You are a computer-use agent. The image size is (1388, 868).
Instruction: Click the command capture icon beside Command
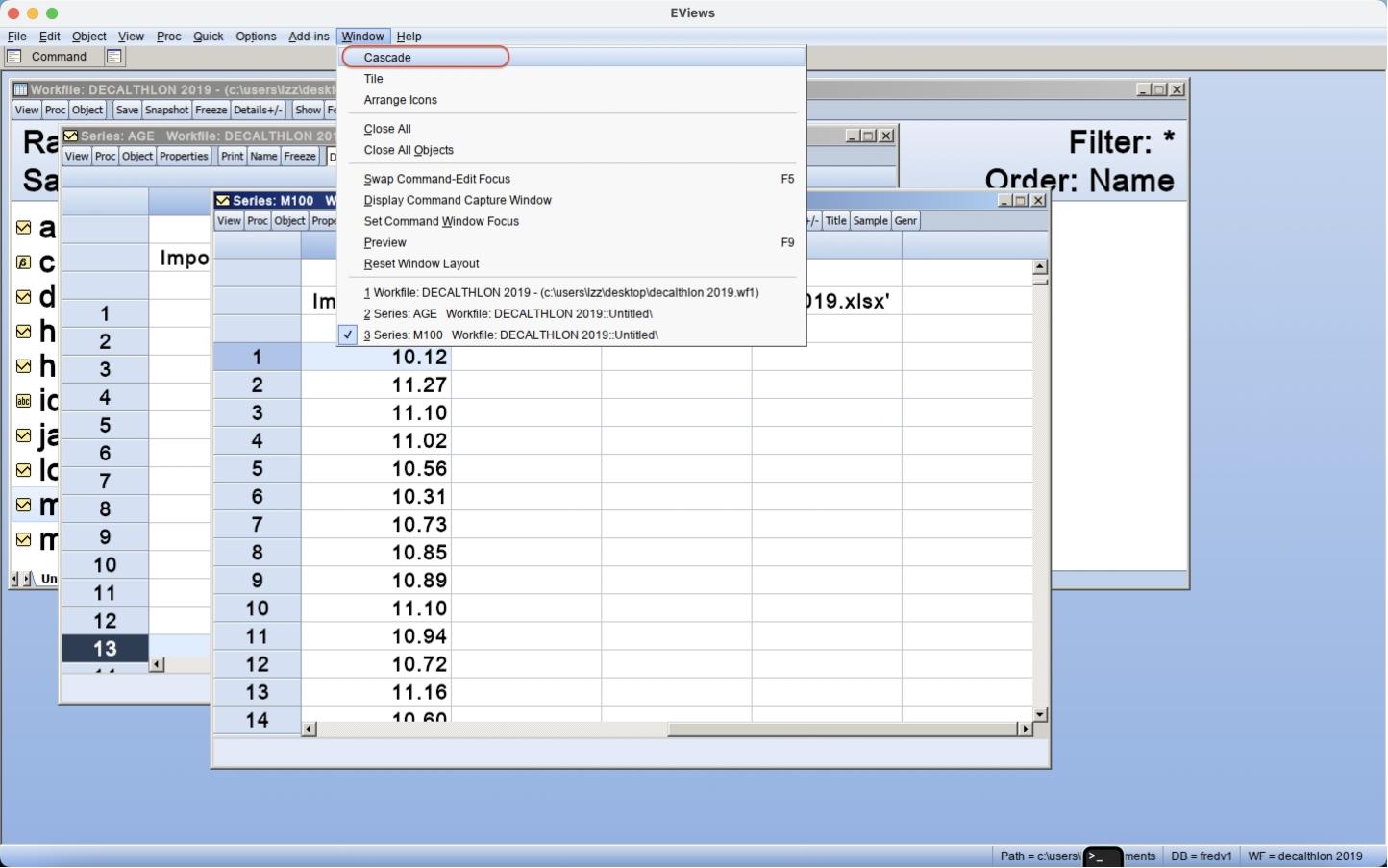tap(113, 57)
